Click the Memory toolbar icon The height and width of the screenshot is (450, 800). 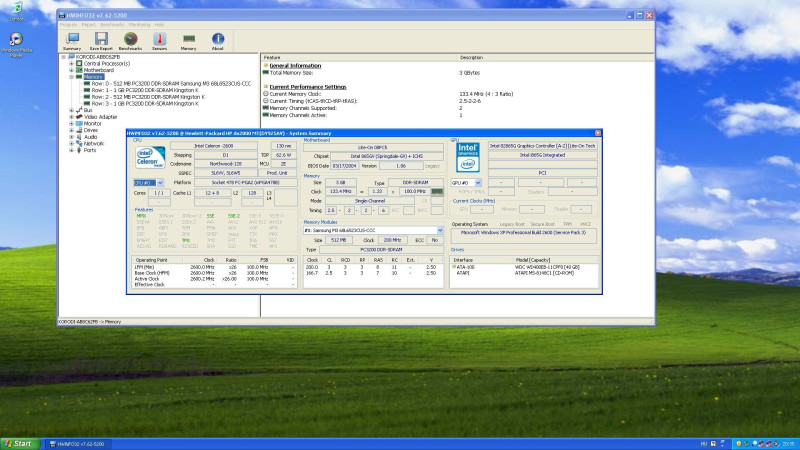coord(189,39)
